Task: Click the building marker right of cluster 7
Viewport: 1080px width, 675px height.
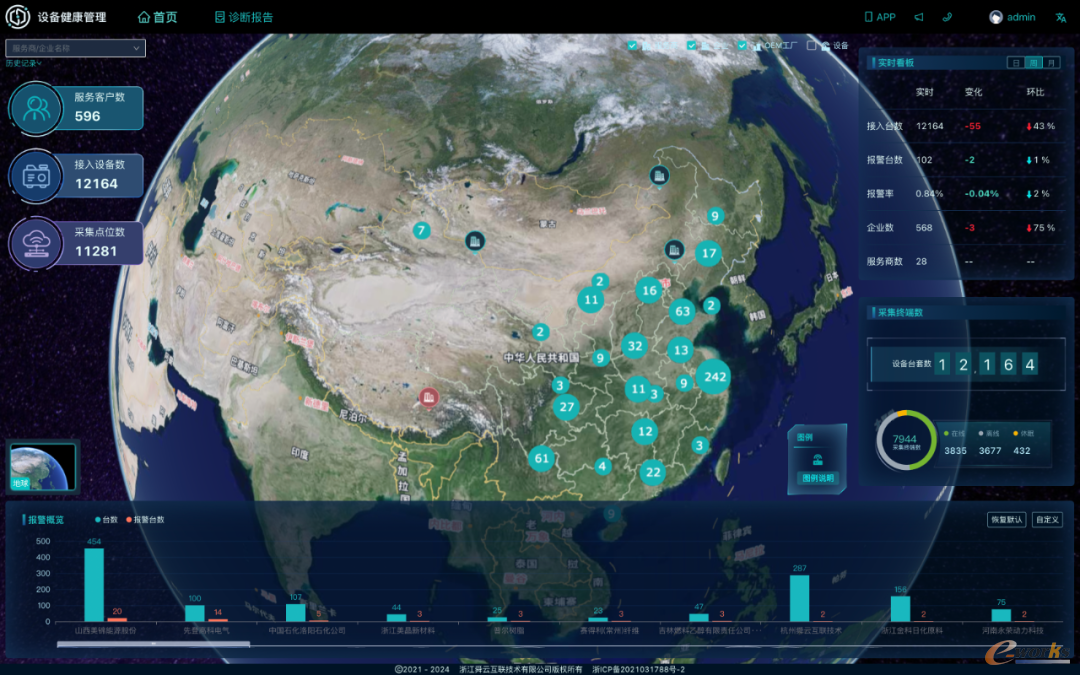Action: tap(475, 241)
